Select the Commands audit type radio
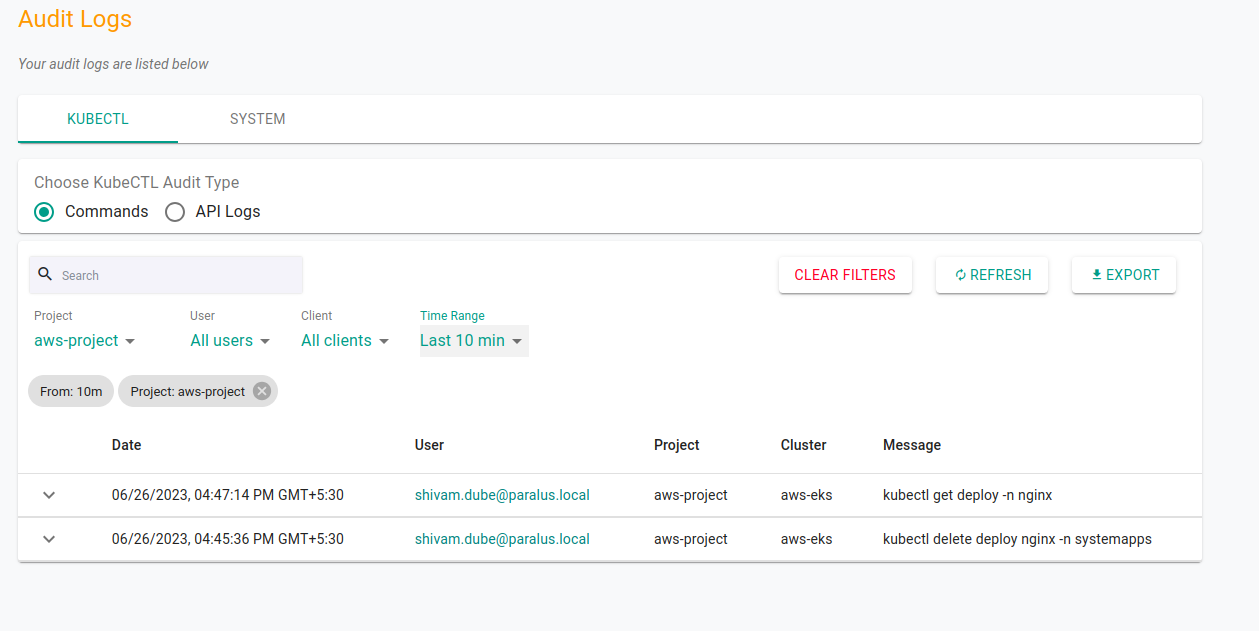The height and width of the screenshot is (631, 1259). coord(43,211)
